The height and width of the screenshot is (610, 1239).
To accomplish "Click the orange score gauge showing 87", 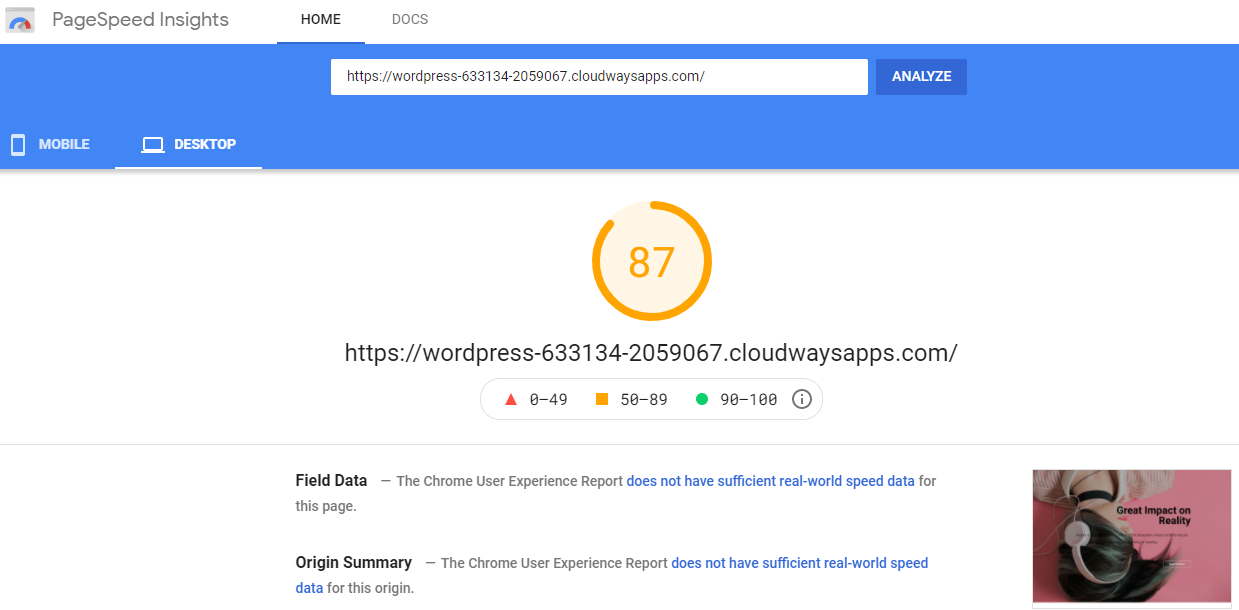I will [651, 261].
